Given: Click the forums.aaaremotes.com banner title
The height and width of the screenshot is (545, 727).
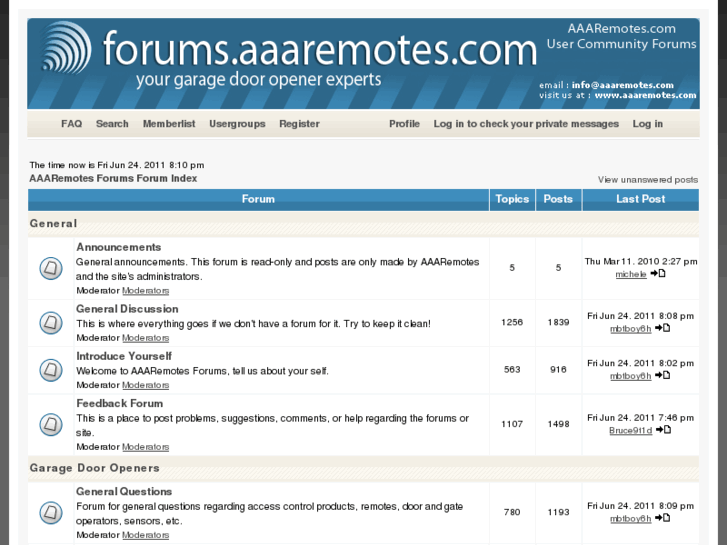Looking at the screenshot, I should tap(319, 48).
